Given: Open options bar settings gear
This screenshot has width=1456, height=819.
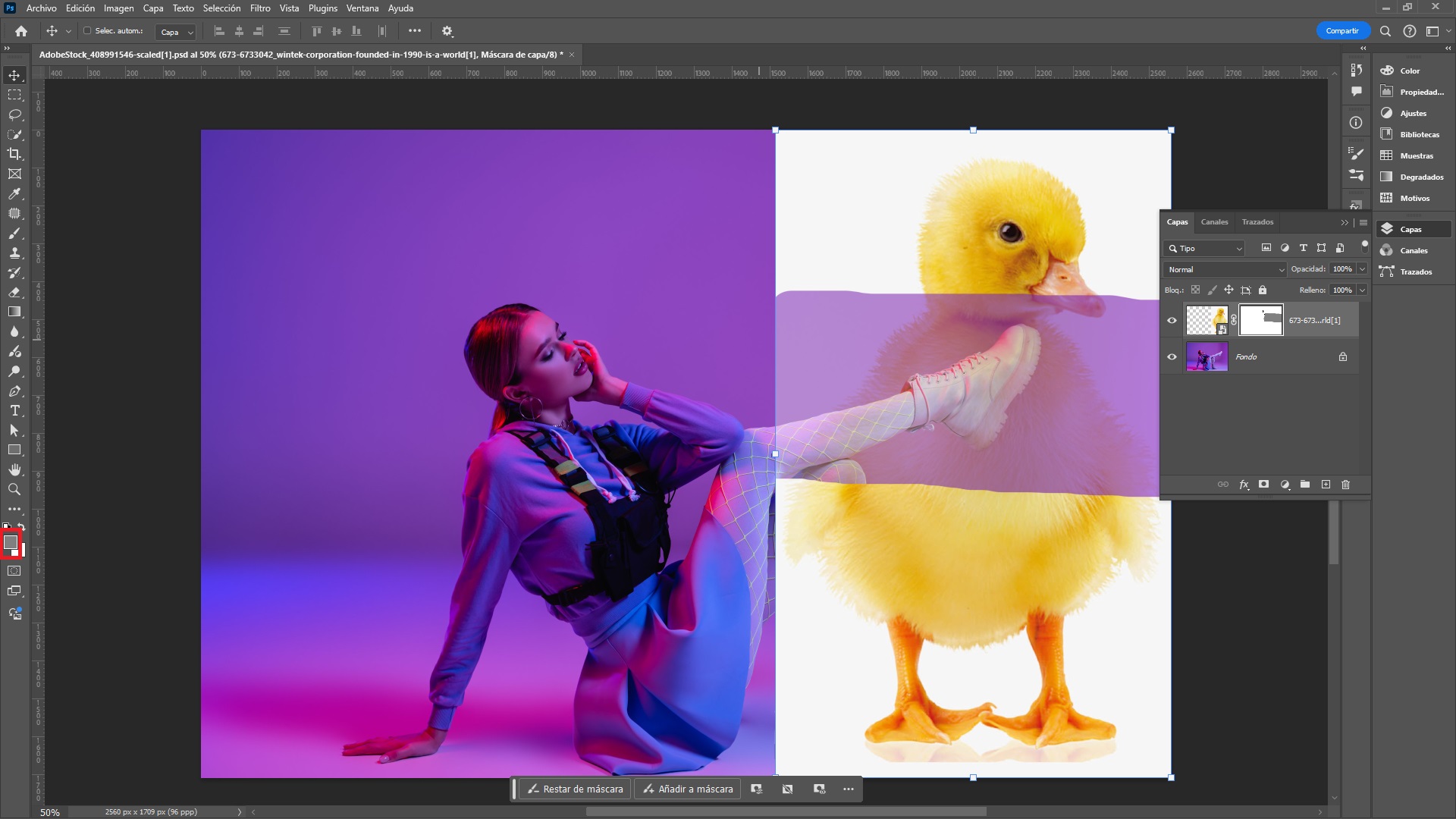Looking at the screenshot, I should [447, 31].
